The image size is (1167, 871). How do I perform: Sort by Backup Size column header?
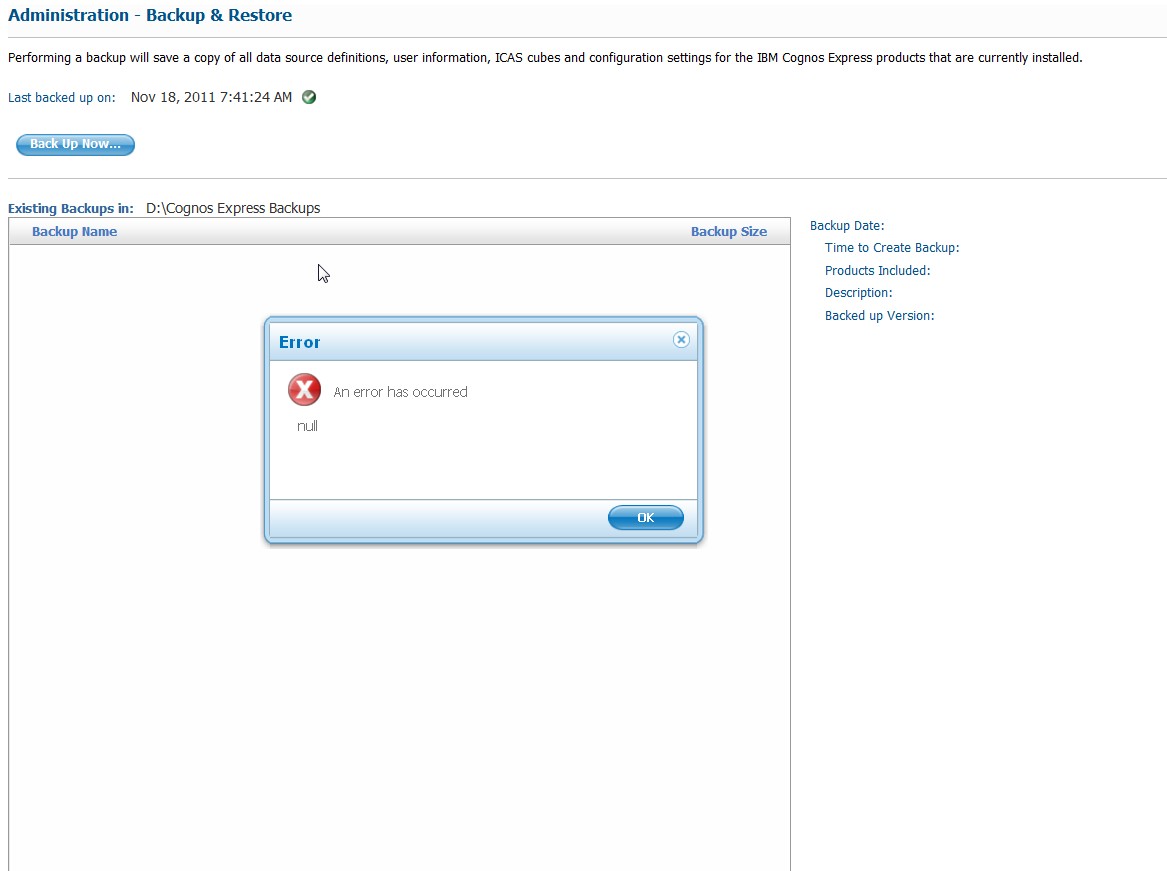pyautogui.click(x=729, y=232)
